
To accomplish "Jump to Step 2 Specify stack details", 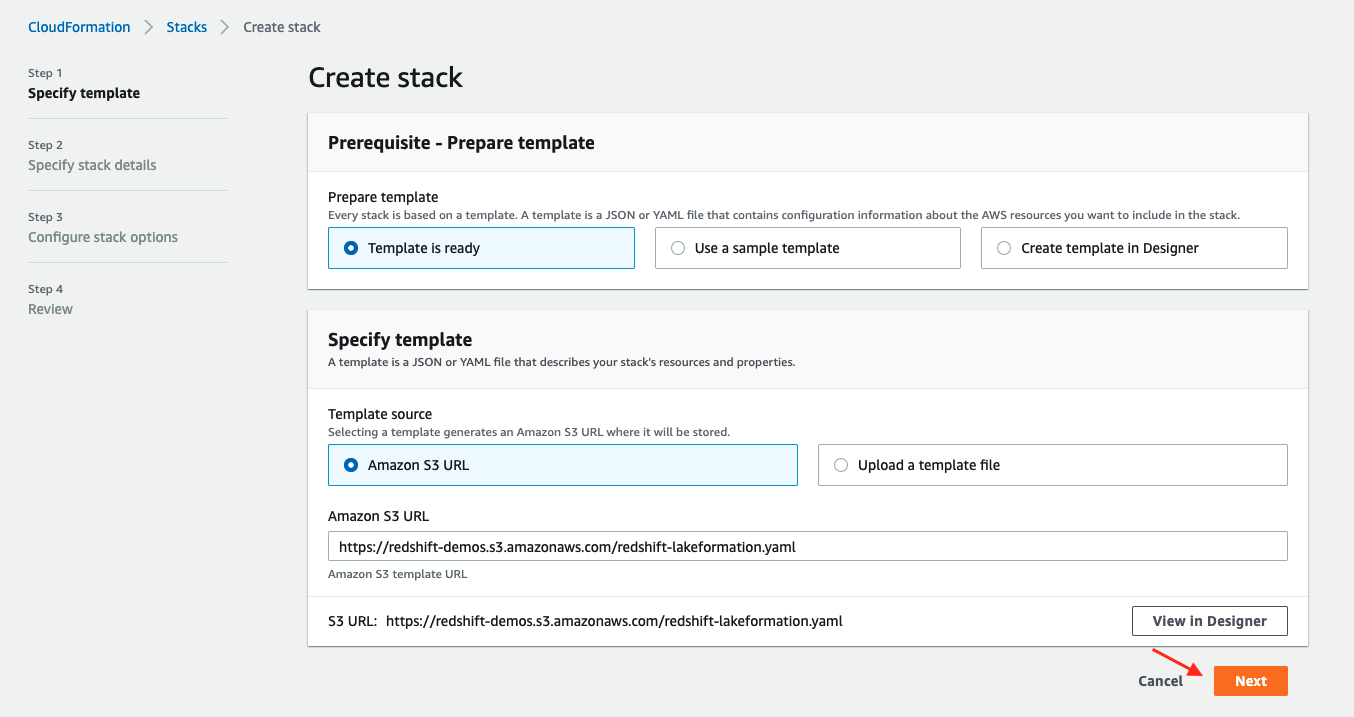I will click(x=92, y=165).
